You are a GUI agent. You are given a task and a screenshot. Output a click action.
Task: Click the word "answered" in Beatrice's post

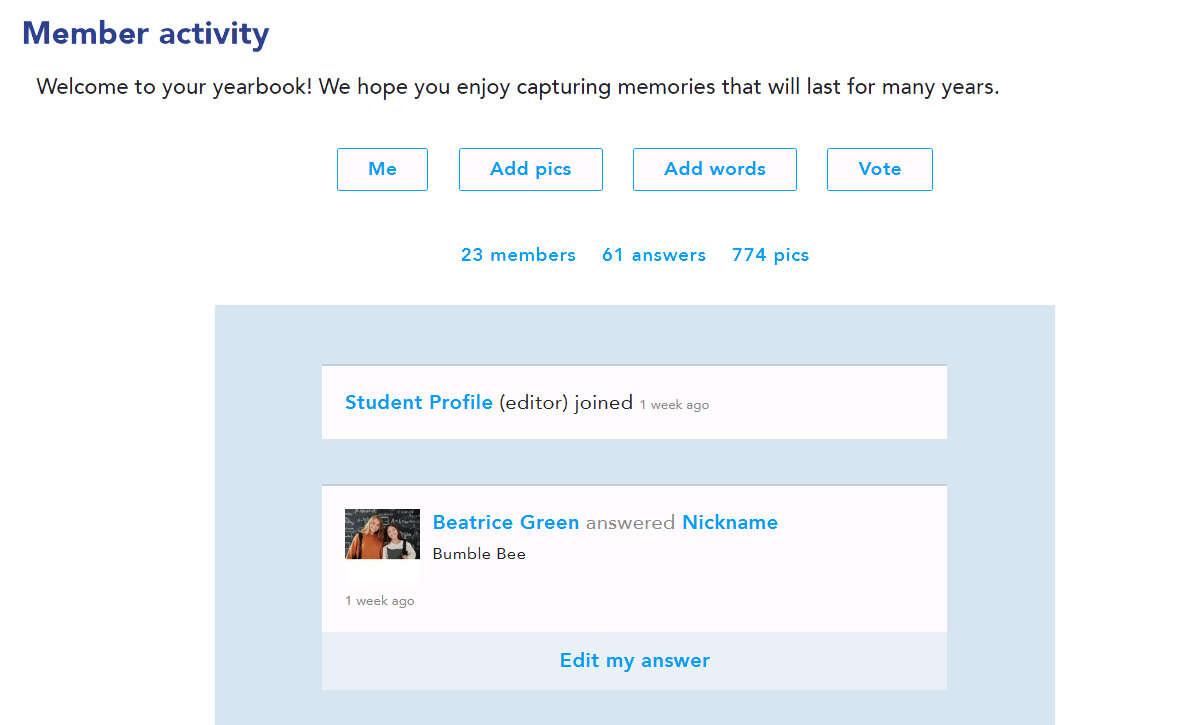click(630, 522)
